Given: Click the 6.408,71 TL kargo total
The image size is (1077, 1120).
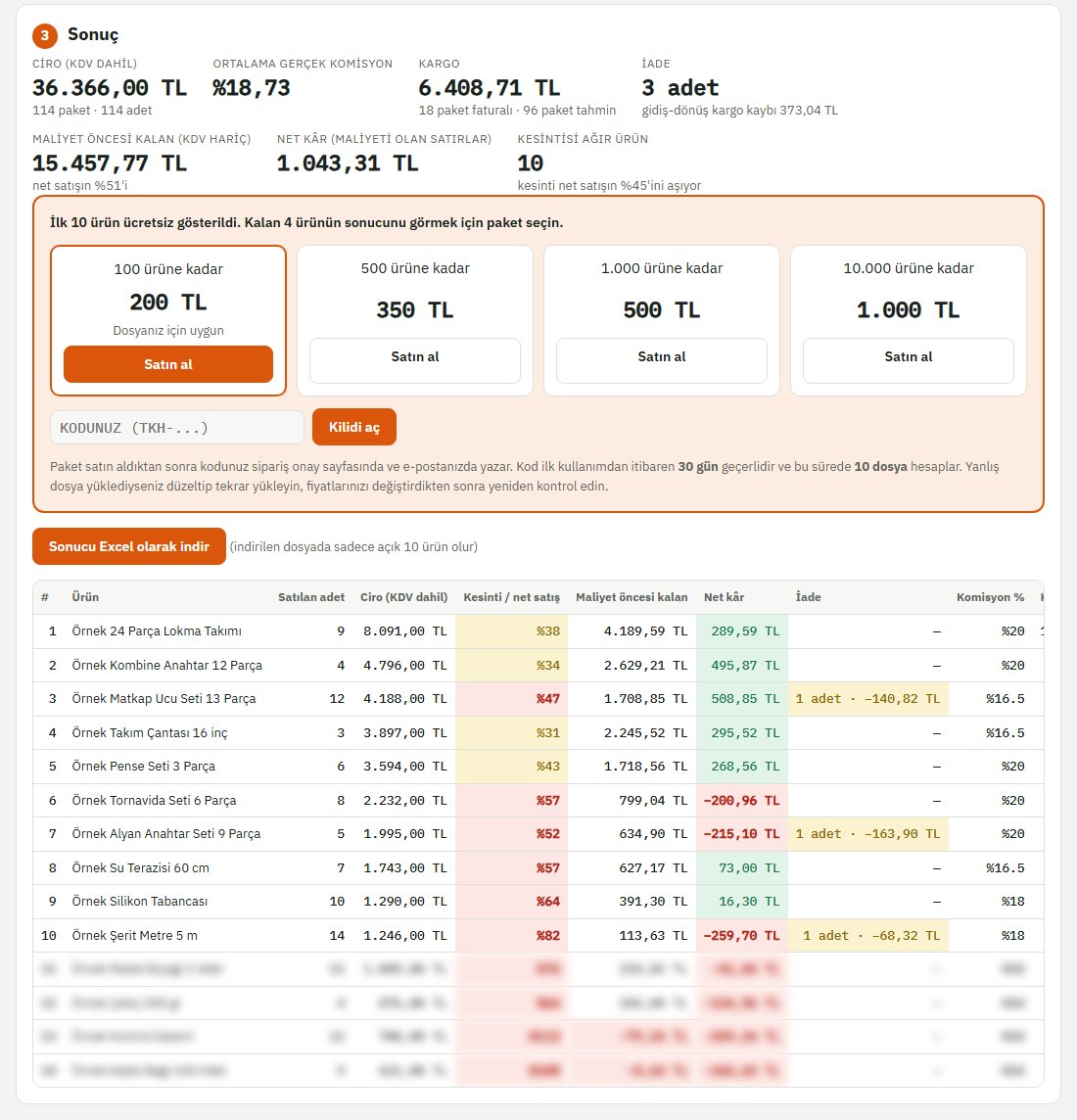Looking at the screenshot, I should (490, 88).
